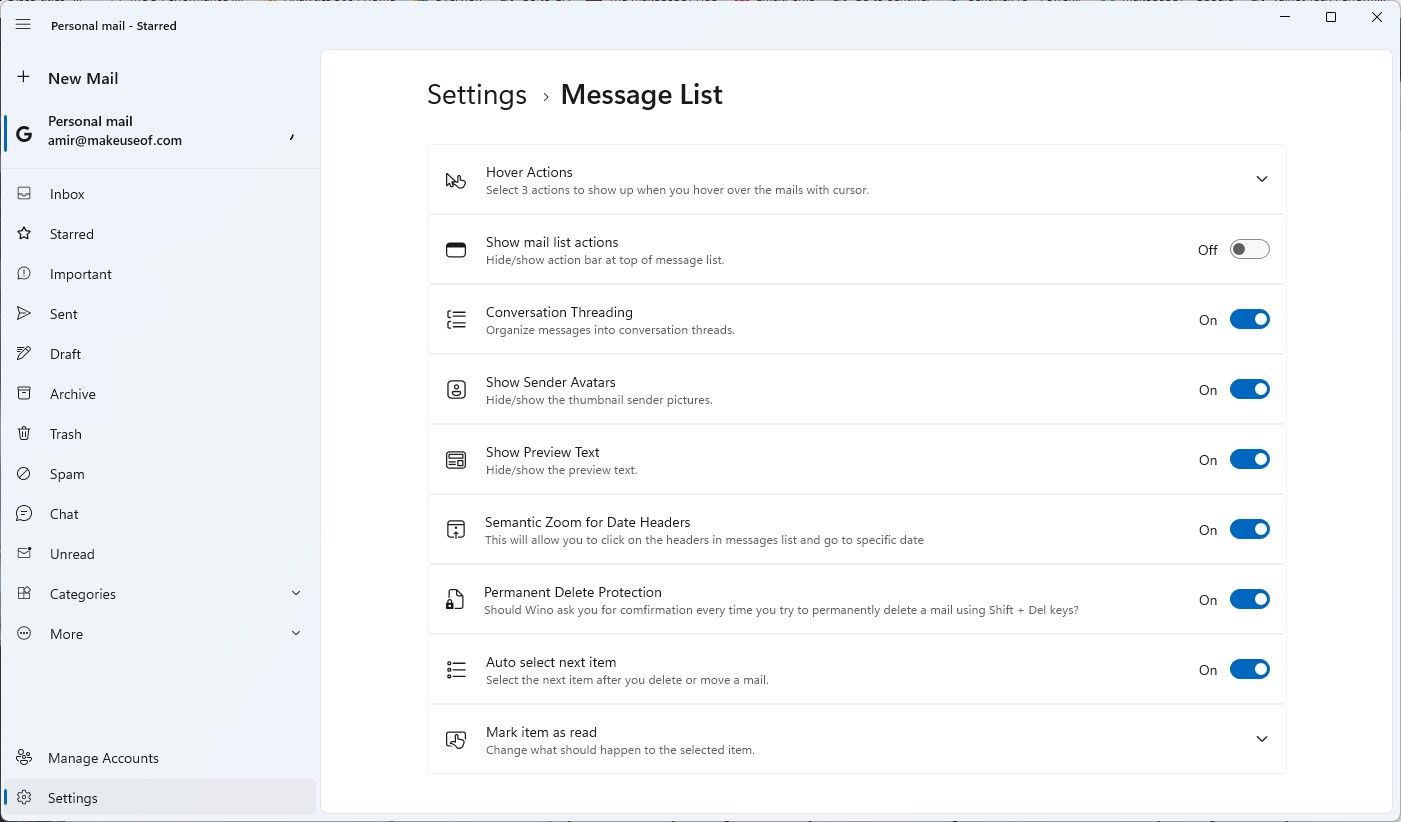
Task: Click the Sent paper plane icon
Action: point(25,314)
